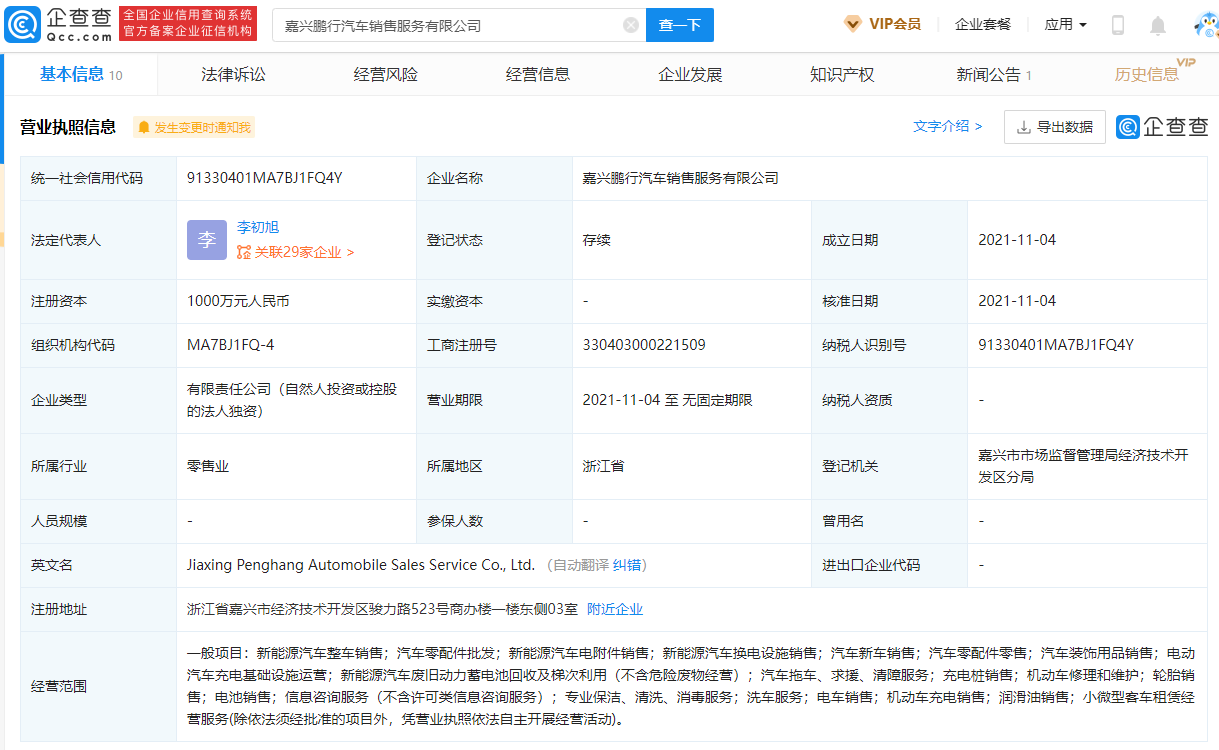The width and height of the screenshot is (1219, 750).
Task: Select the 企业发展 tab
Action: (x=690, y=75)
